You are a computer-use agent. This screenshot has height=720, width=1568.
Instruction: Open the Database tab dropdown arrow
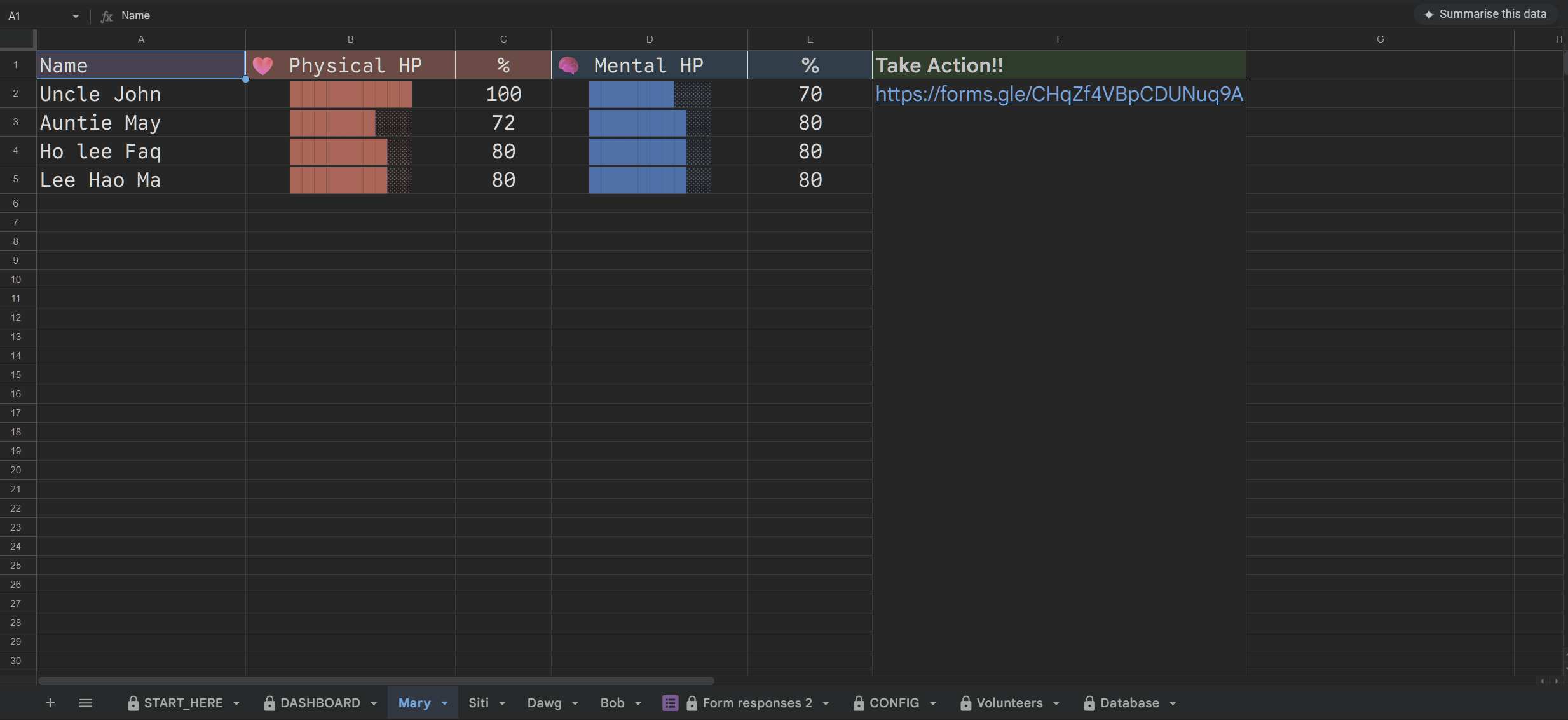click(1173, 703)
